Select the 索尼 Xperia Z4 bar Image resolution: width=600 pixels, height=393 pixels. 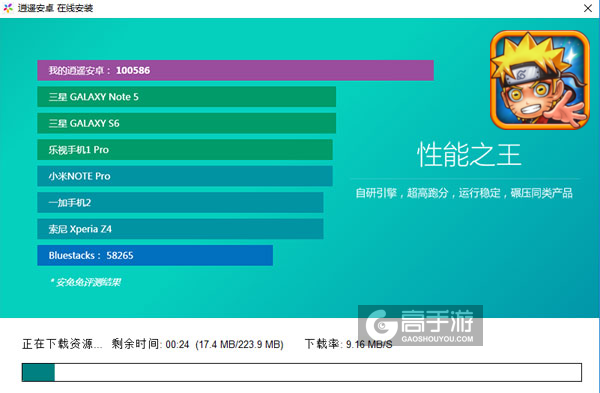[180, 229]
